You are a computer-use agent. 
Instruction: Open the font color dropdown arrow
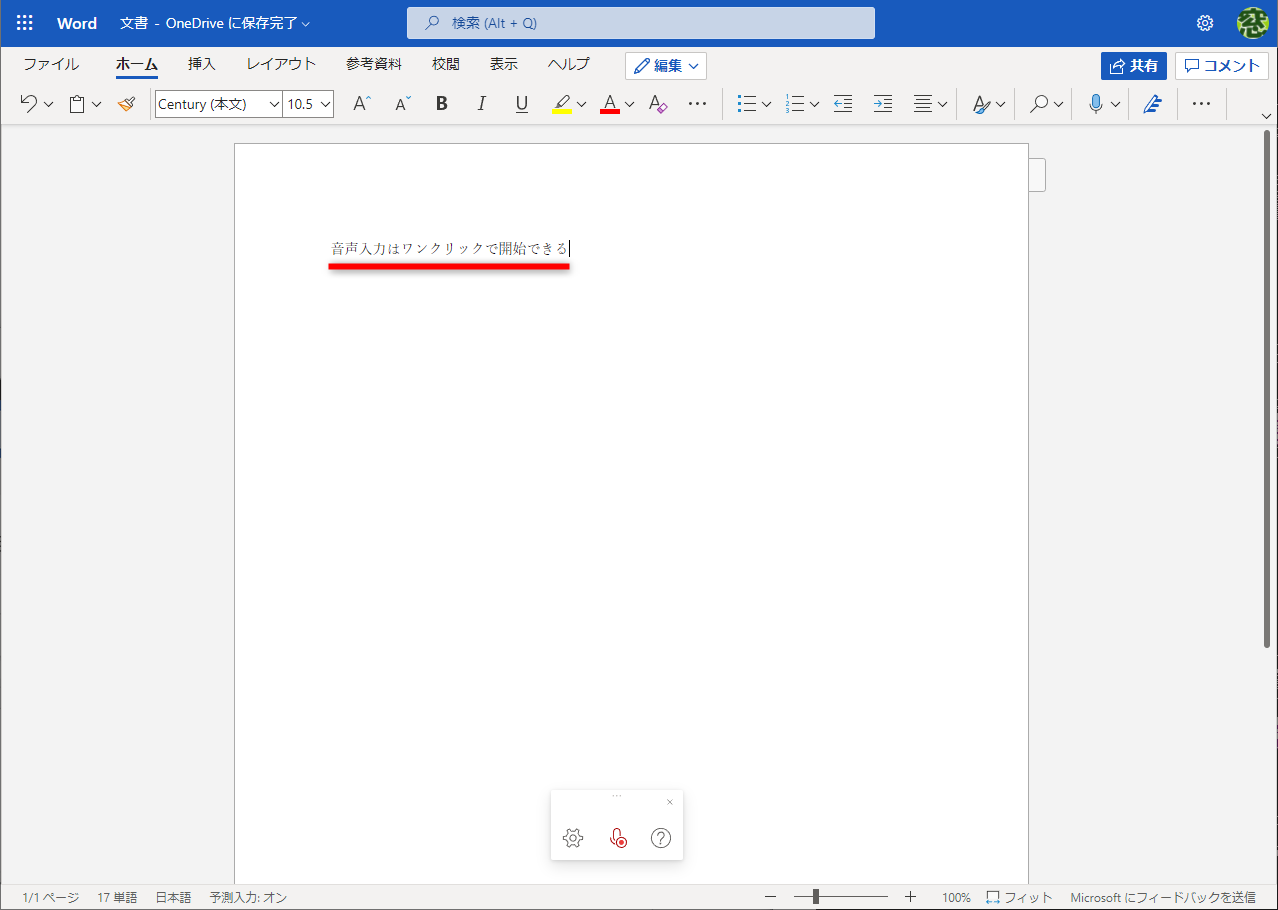[629, 103]
